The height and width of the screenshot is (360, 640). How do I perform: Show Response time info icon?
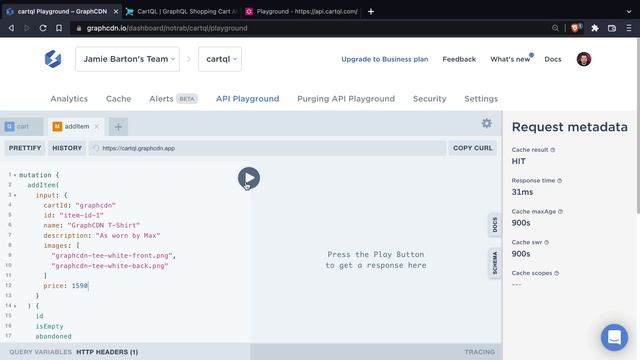point(560,180)
